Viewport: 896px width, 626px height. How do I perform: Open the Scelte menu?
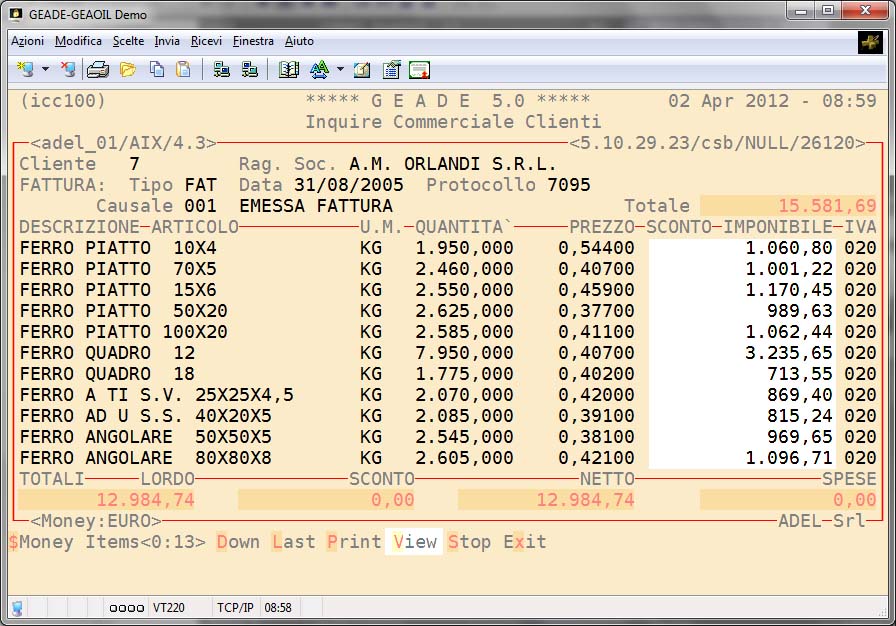point(128,41)
